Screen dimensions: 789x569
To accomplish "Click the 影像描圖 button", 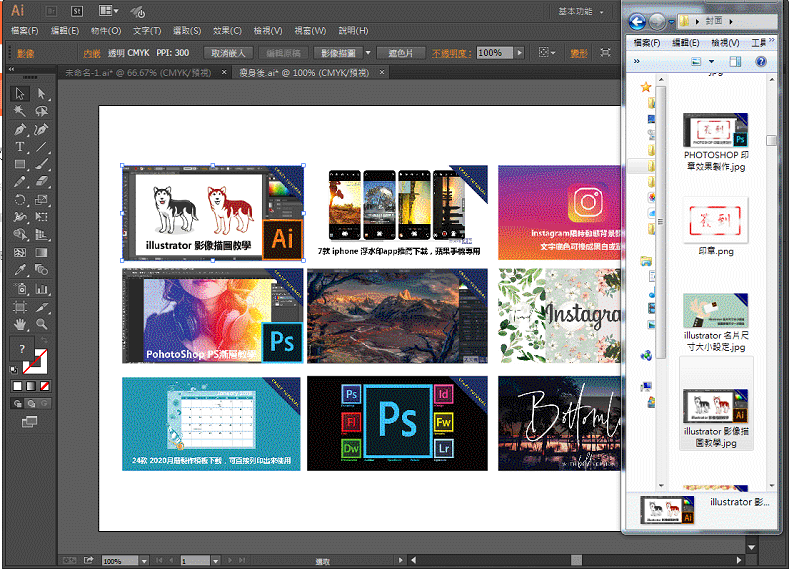I will [338, 53].
